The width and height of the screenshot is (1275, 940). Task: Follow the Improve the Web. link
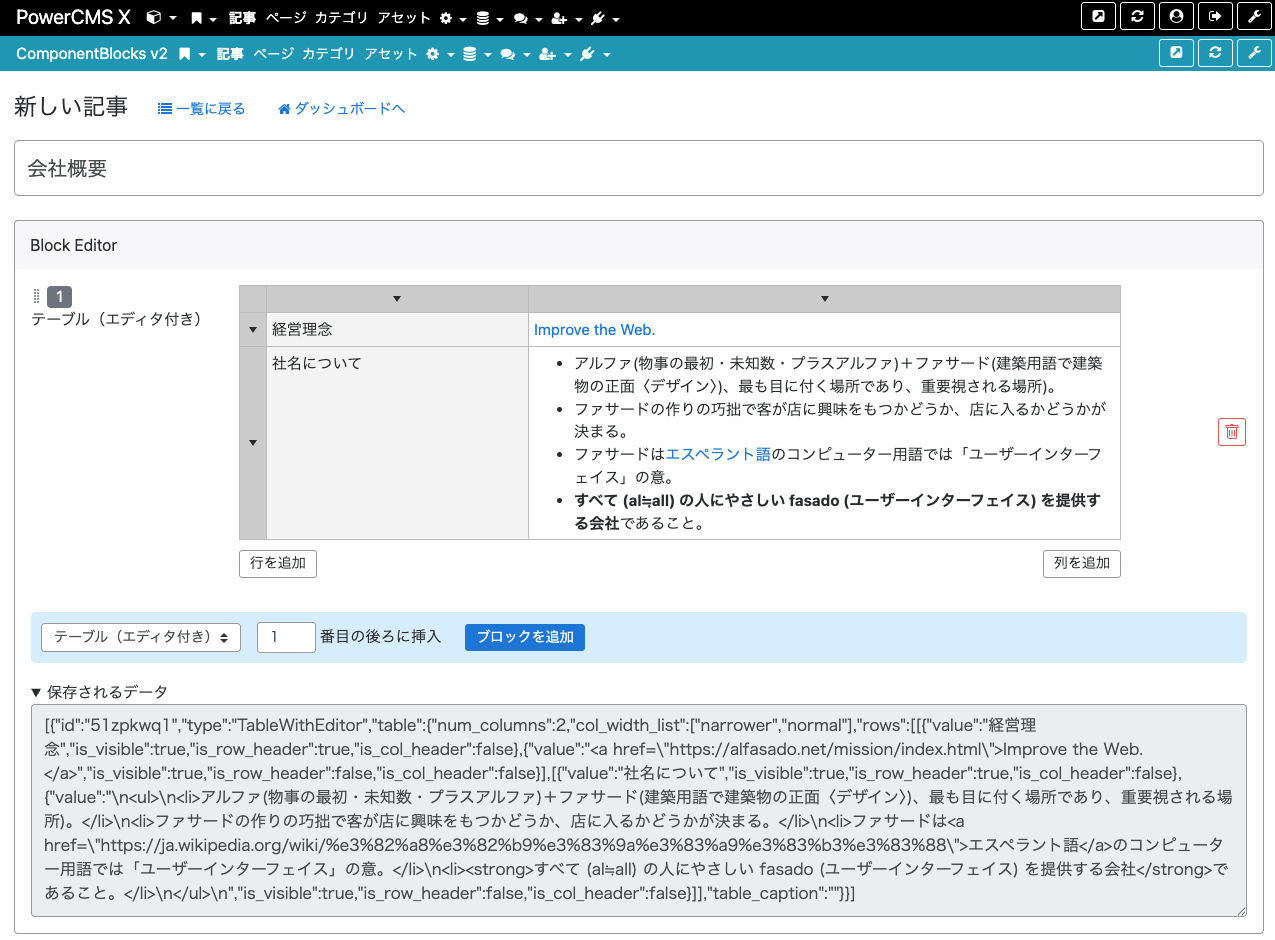(594, 329)
